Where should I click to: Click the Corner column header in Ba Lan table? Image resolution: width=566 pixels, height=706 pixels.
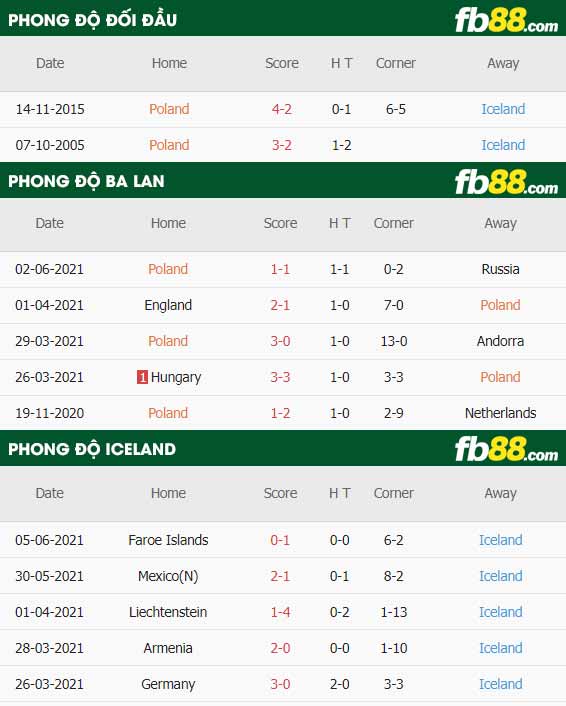394,223
